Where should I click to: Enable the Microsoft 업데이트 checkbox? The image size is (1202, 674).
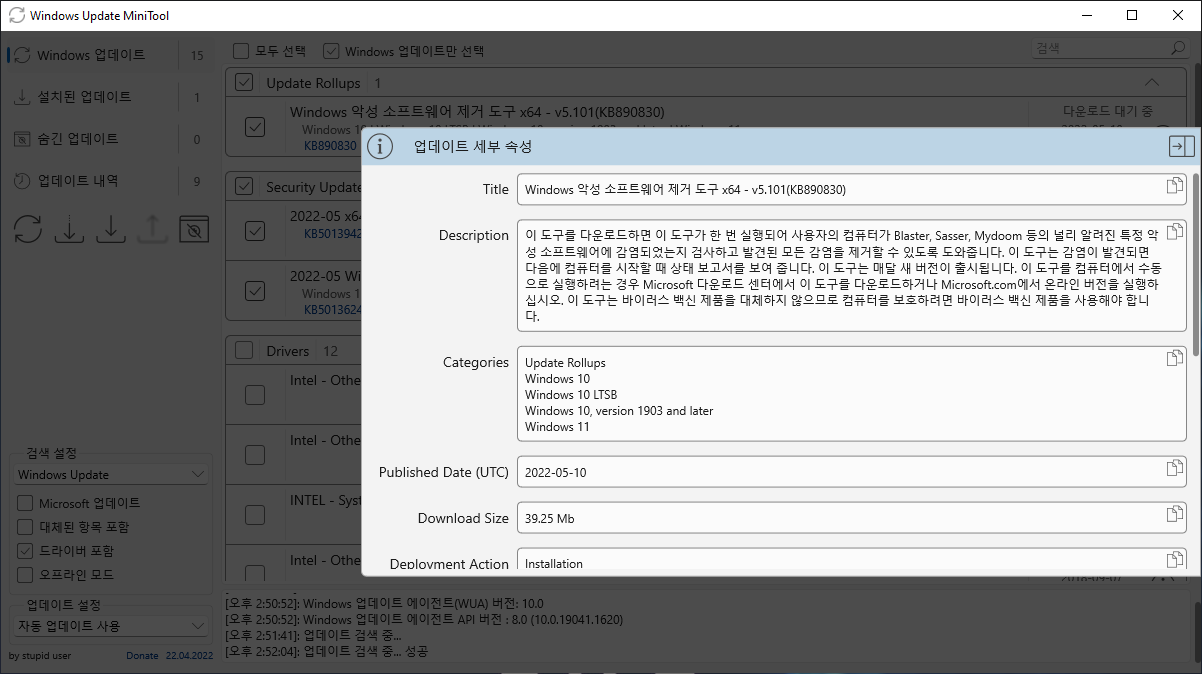click(25, 503)
